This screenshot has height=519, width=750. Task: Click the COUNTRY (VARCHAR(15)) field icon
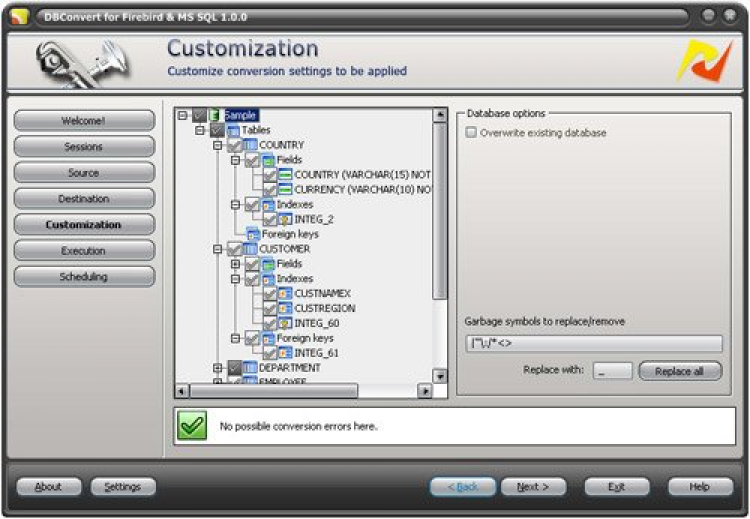click(286, 175)
